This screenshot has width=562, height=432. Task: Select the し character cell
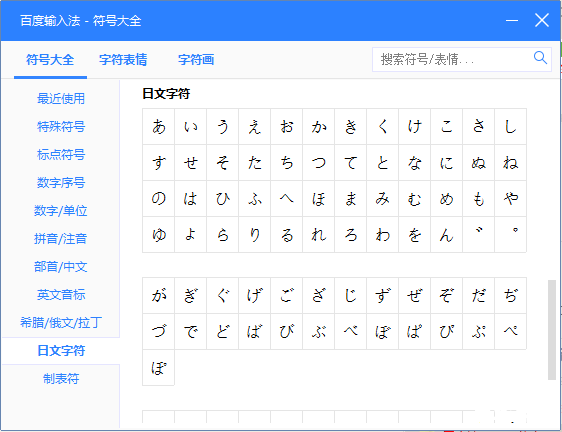(x=510, y=127)
